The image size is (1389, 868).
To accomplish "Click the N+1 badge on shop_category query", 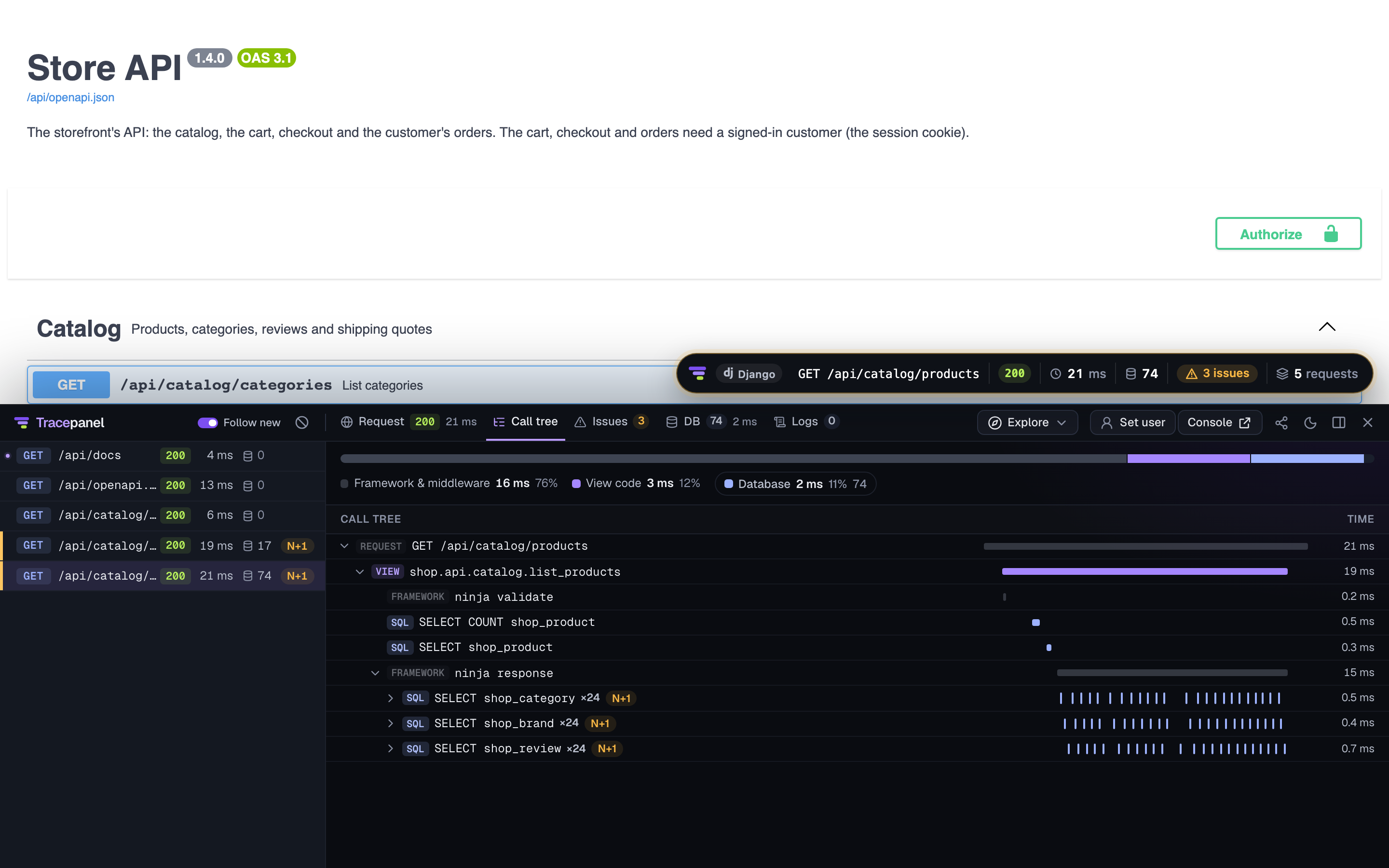I will click(x=621, y=698).
